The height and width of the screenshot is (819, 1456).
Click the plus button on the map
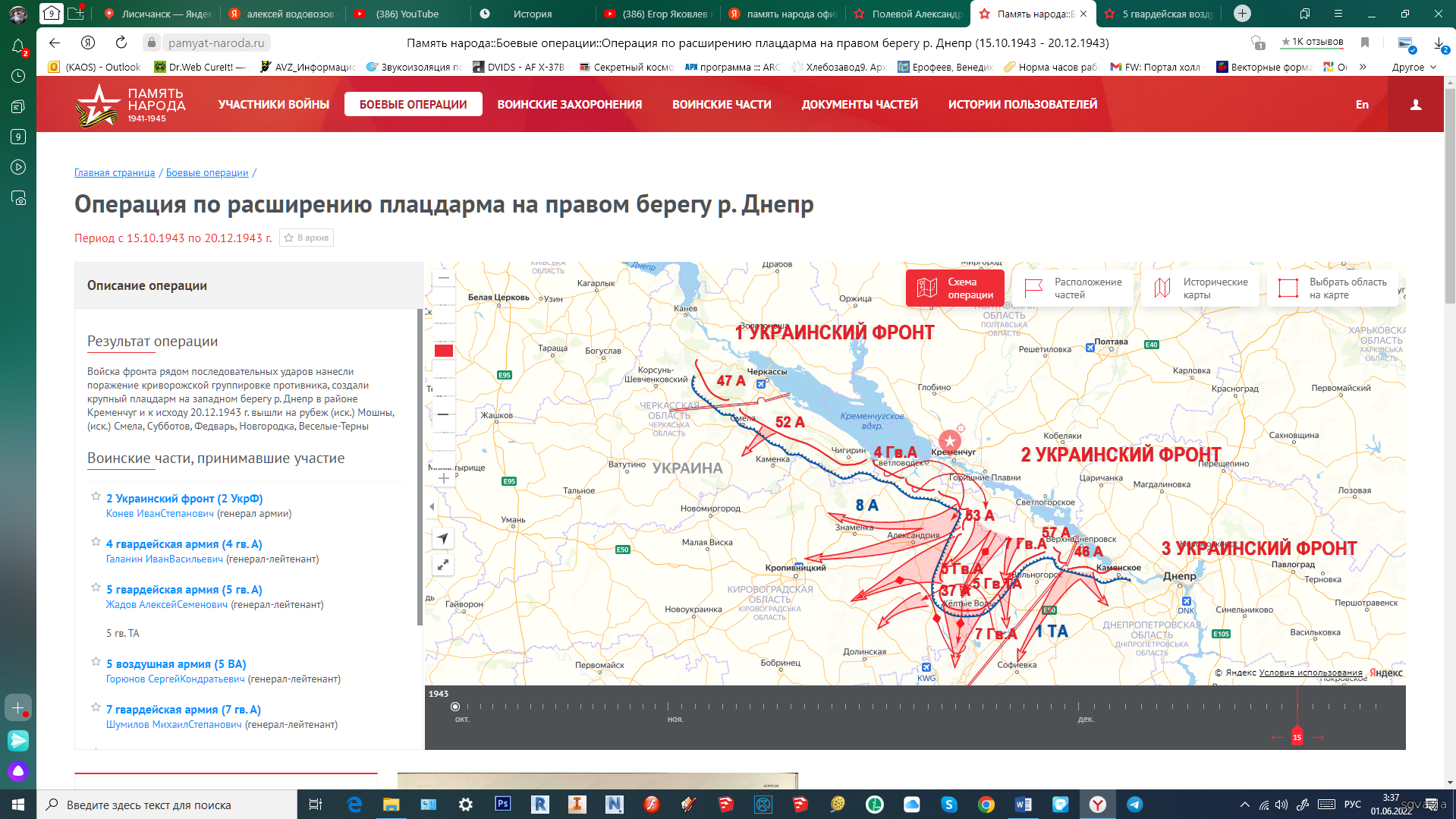pyautogui.click(x=443, y=478)
